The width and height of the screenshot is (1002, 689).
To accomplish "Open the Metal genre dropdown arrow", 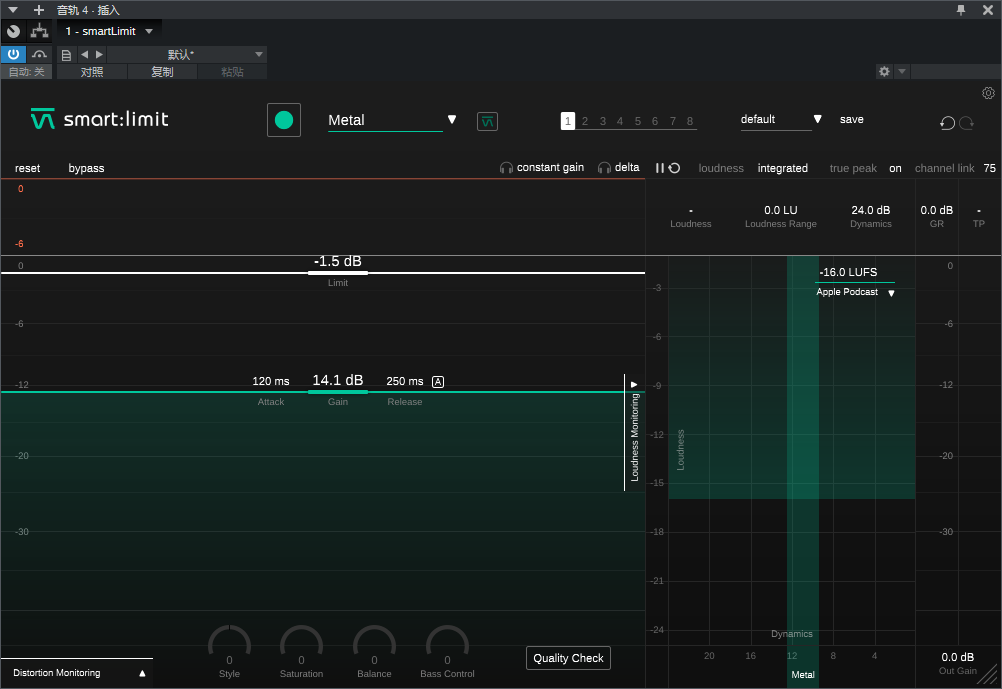I will tap(452, 120).
